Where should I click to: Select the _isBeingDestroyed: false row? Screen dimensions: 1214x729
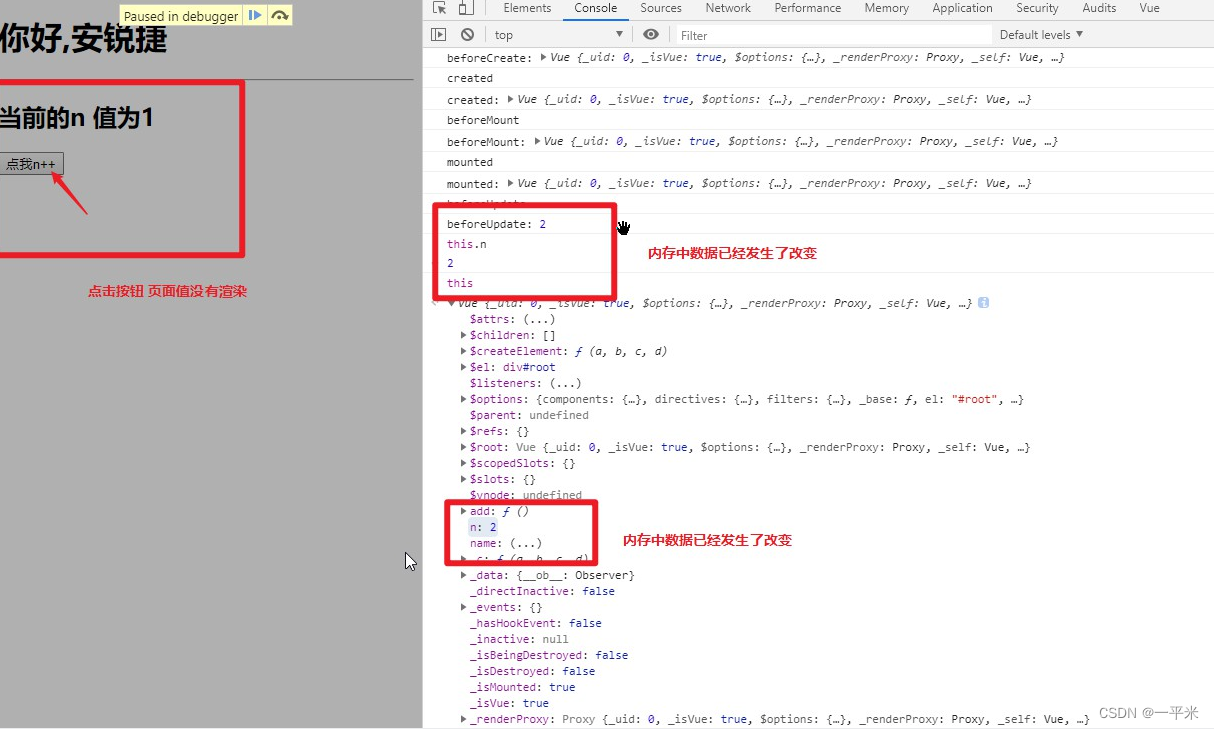[x=549, y=655]
